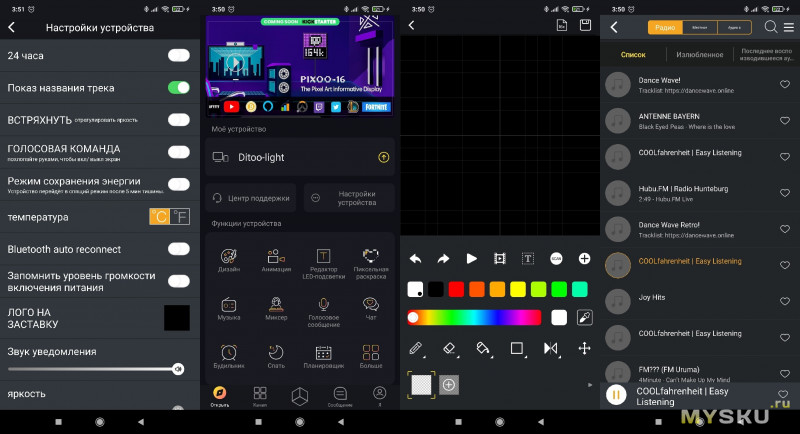800x434 pixels.
Task: Switch to the Список tab
Action: 633,55
